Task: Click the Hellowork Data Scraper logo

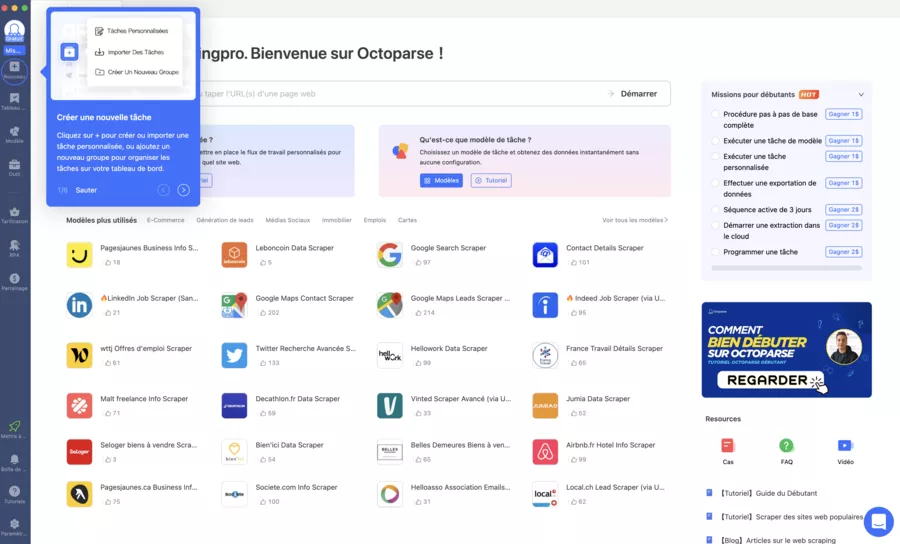Action: pyautogui.click(x=390, y=355)
